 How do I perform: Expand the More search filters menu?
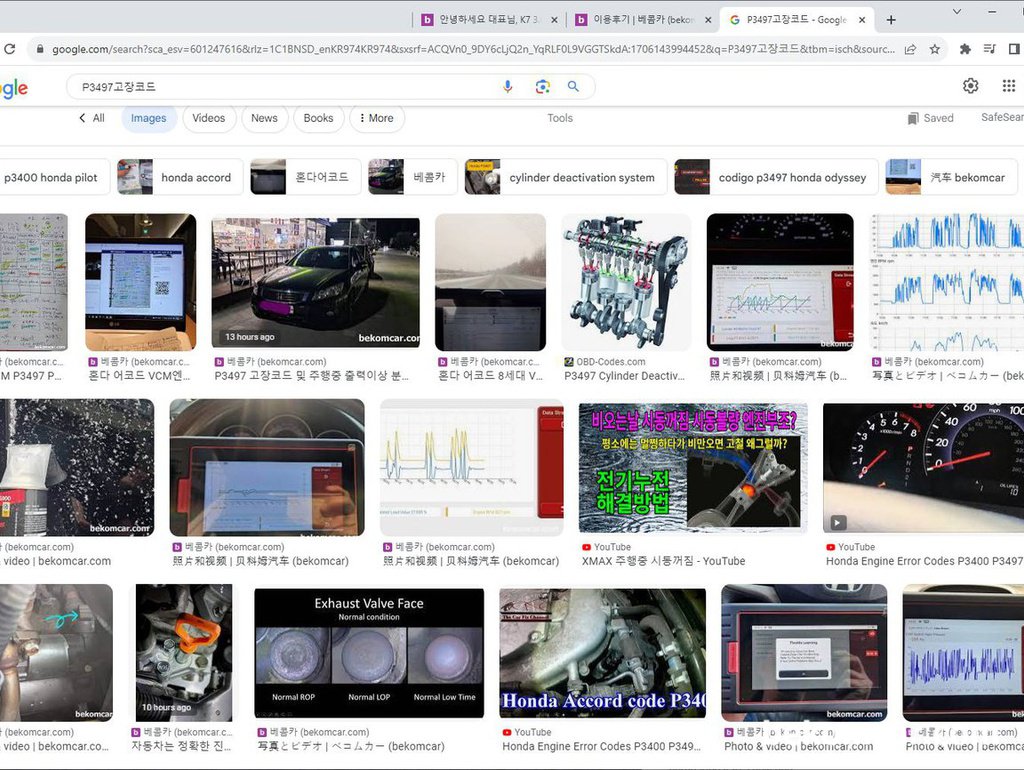click(377, 118)
